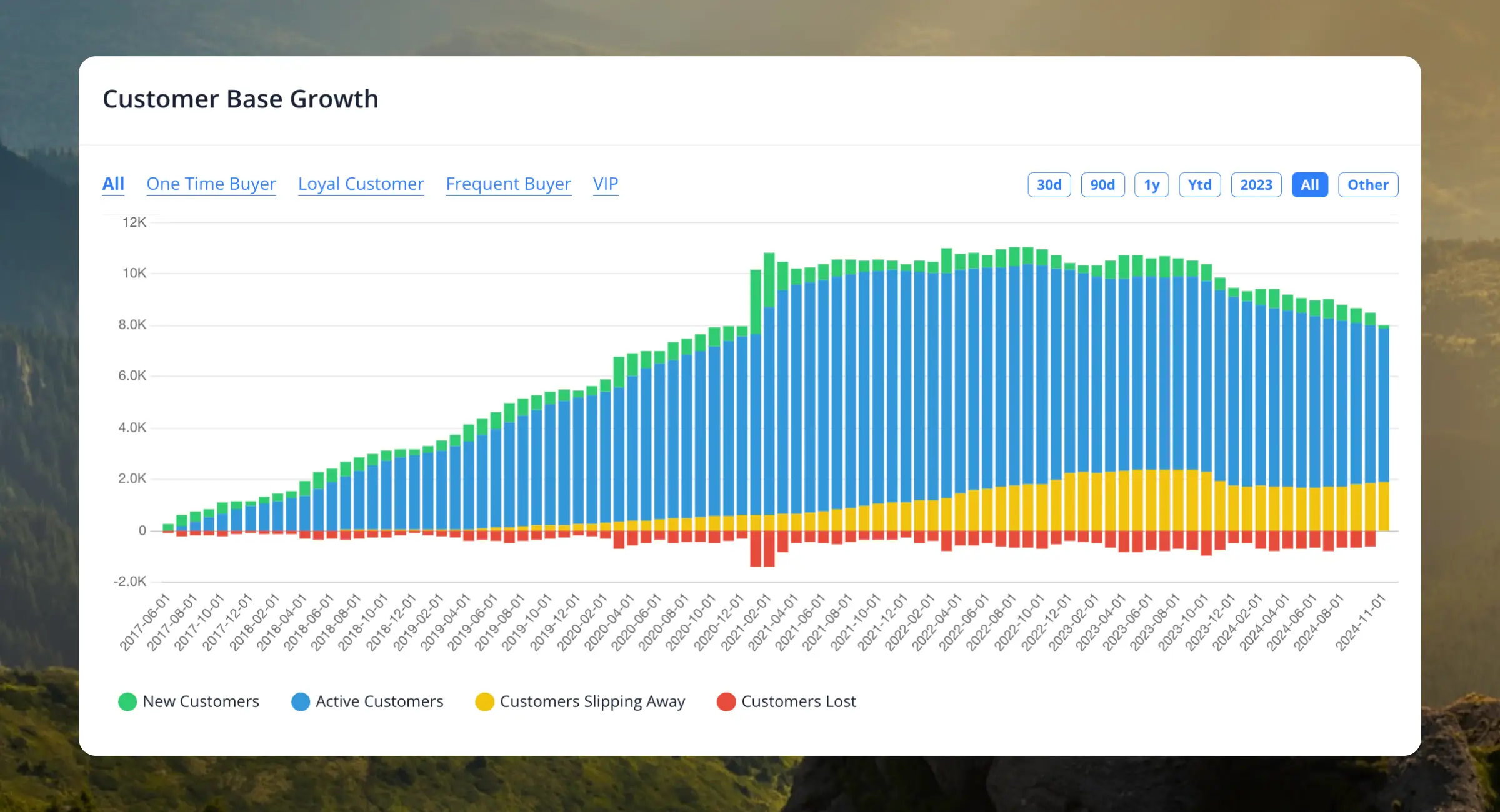Toggle New Customers green legend dot
The height and width of the screenshot is (812, 1500).
tap(127, 701)
